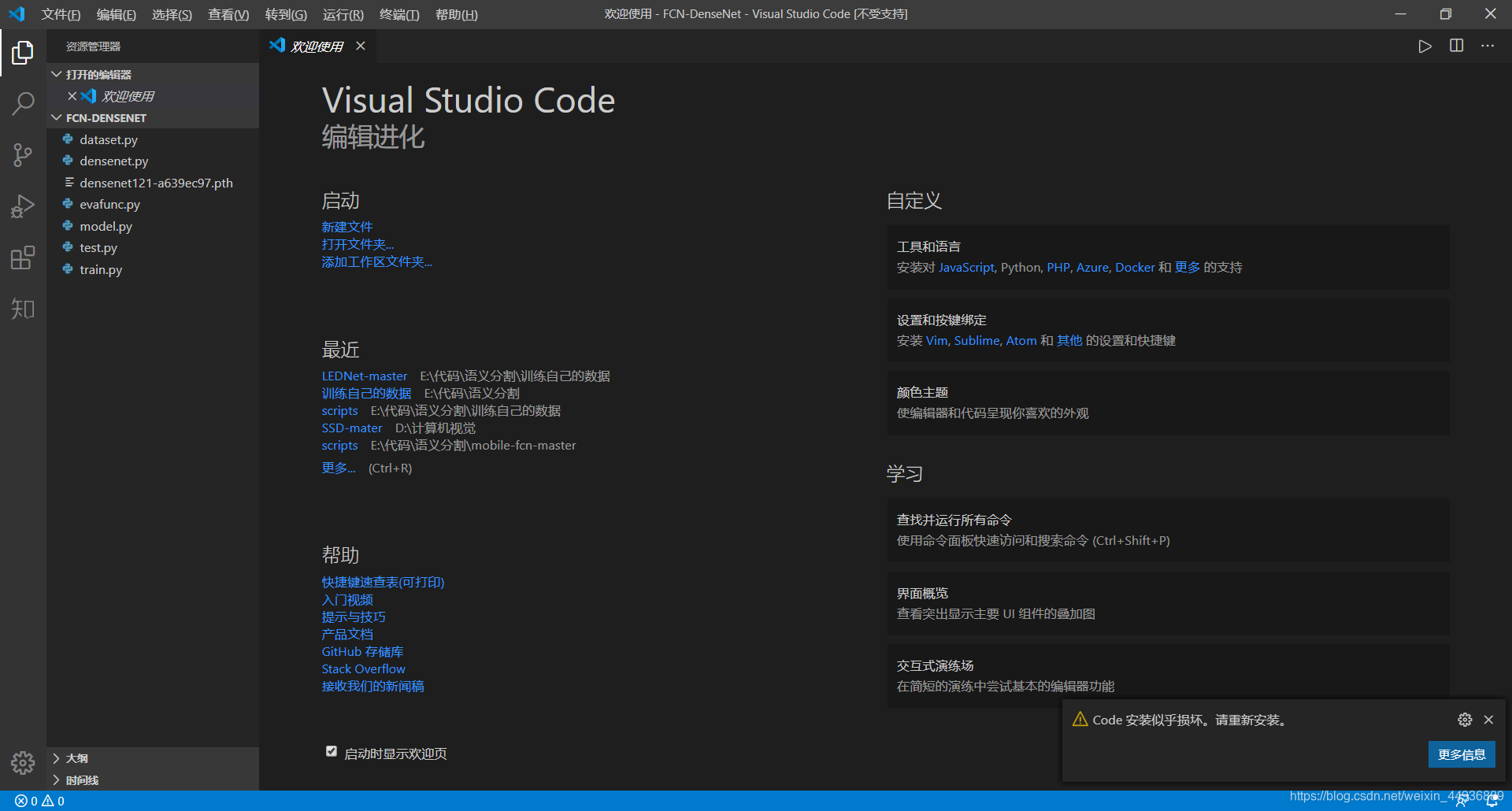The width and height of the screenshot is (1512, 811).
Task: Open test.py in the explorer
Action: pos(153,247)
